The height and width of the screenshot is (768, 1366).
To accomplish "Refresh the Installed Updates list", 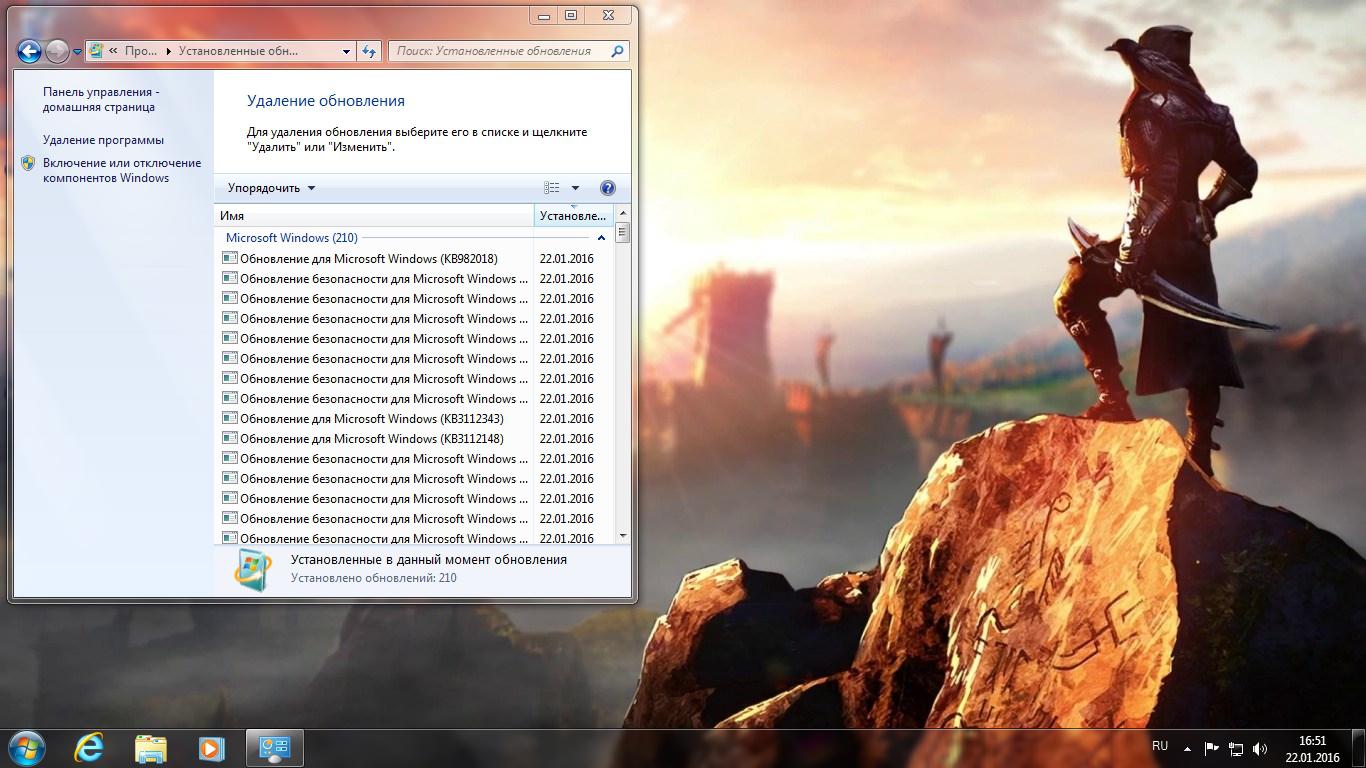I will pyautogui.click(x=369, y=51).
